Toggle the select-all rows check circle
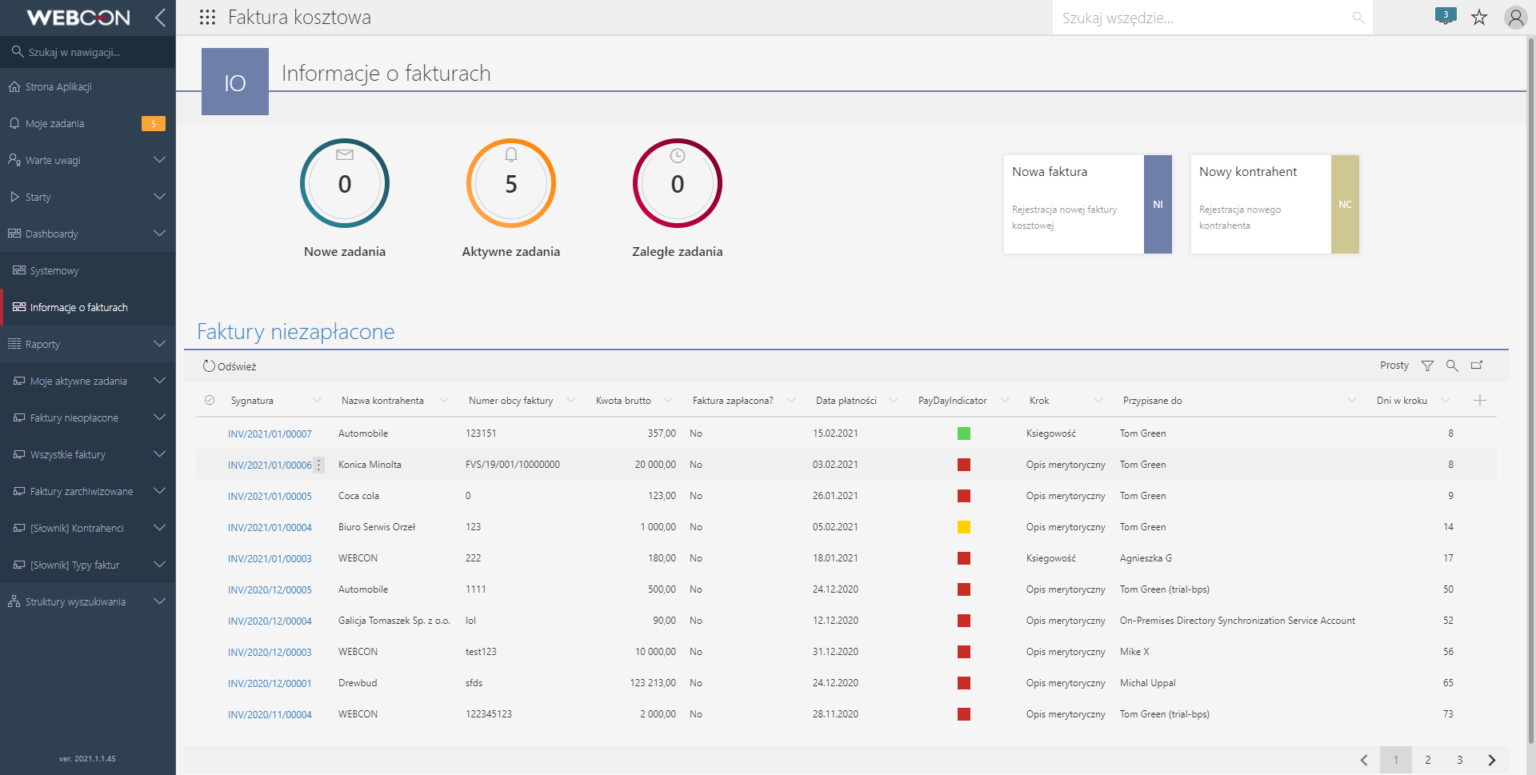Image resolution: width=1536 pixels, height=775 pixels. (x=209, y=400)
